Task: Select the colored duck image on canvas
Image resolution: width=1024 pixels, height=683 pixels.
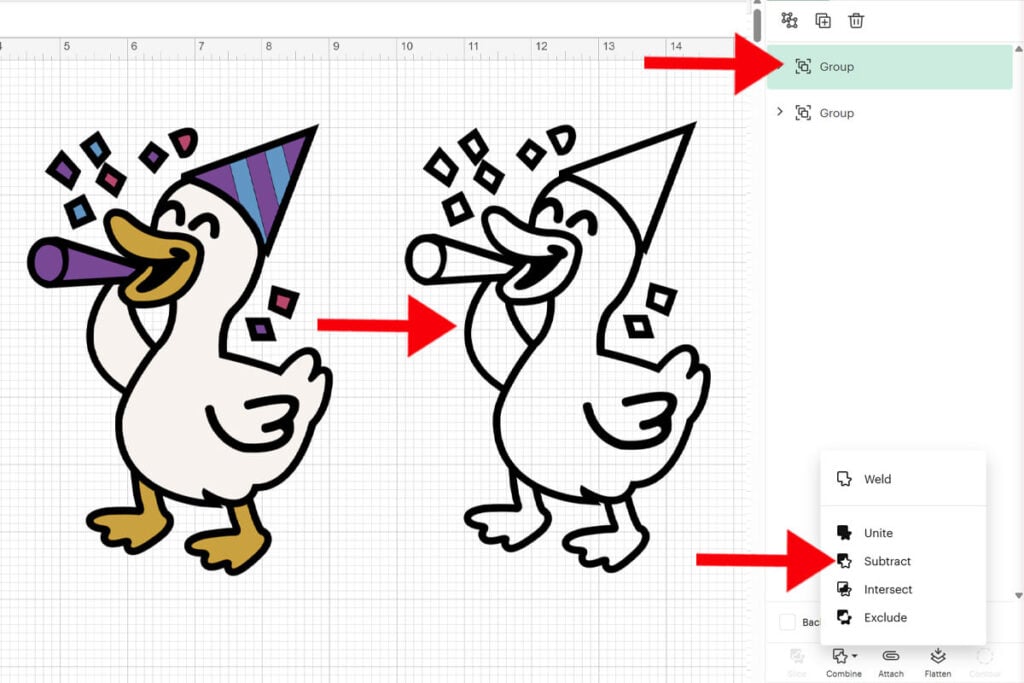Action: click(180, 349)
